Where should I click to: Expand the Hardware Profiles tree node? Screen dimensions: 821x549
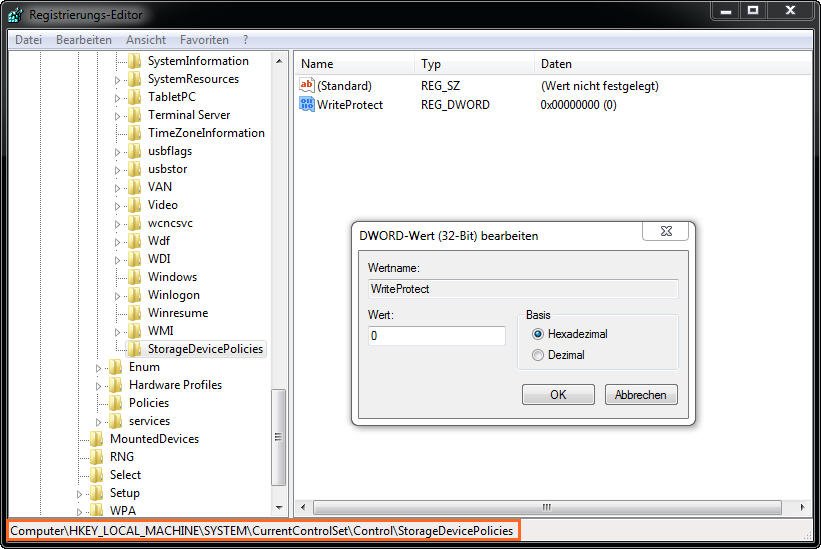click(x=98, y=386)
